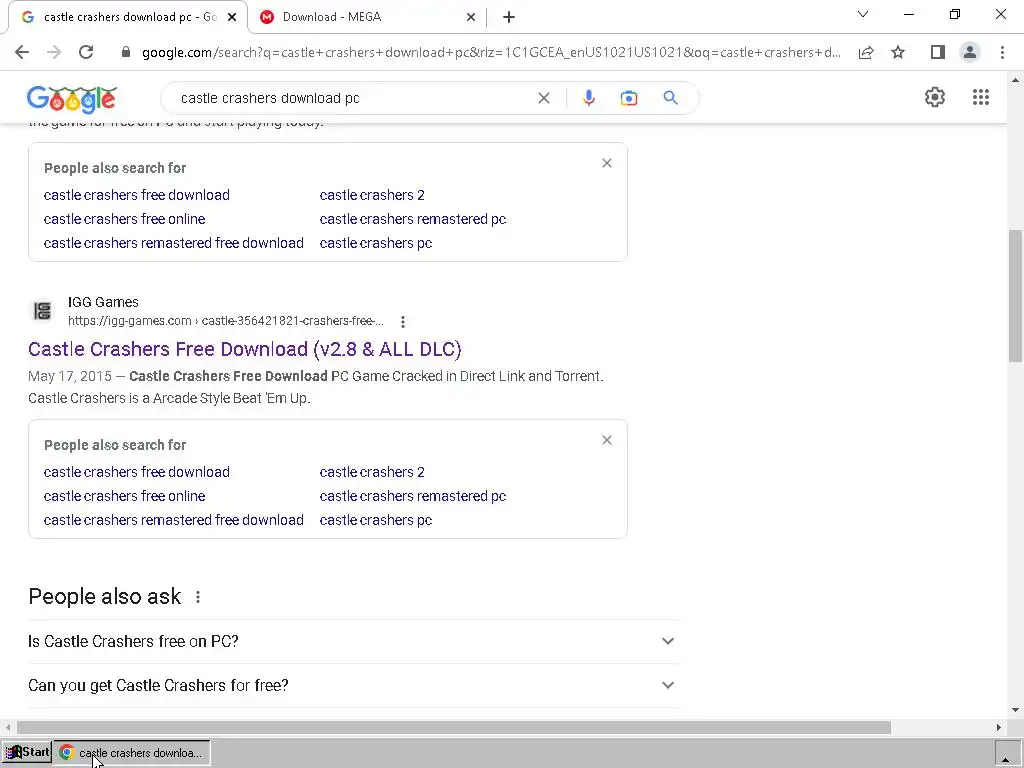Open the browser side panel

point(938,52)
